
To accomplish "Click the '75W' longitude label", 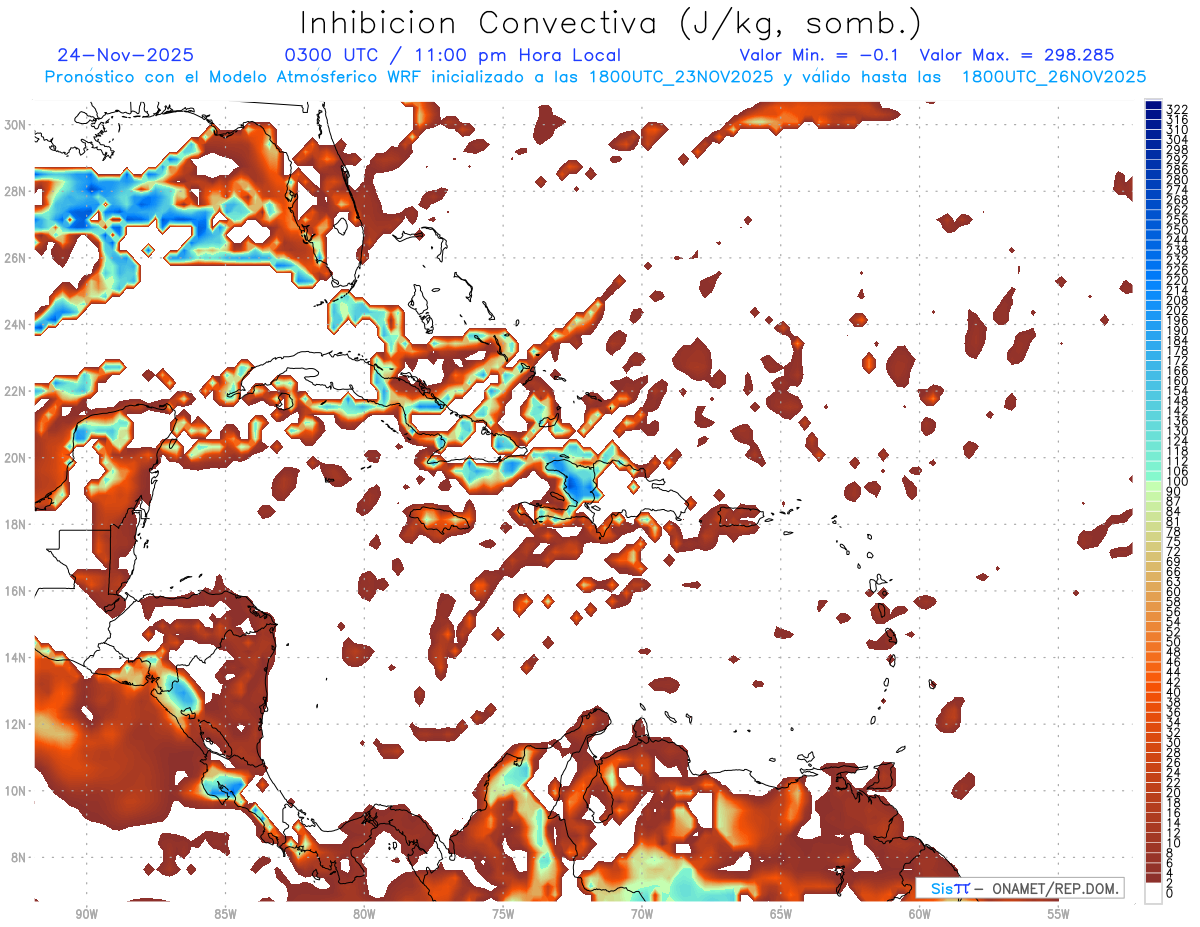I will pos(503,914).
